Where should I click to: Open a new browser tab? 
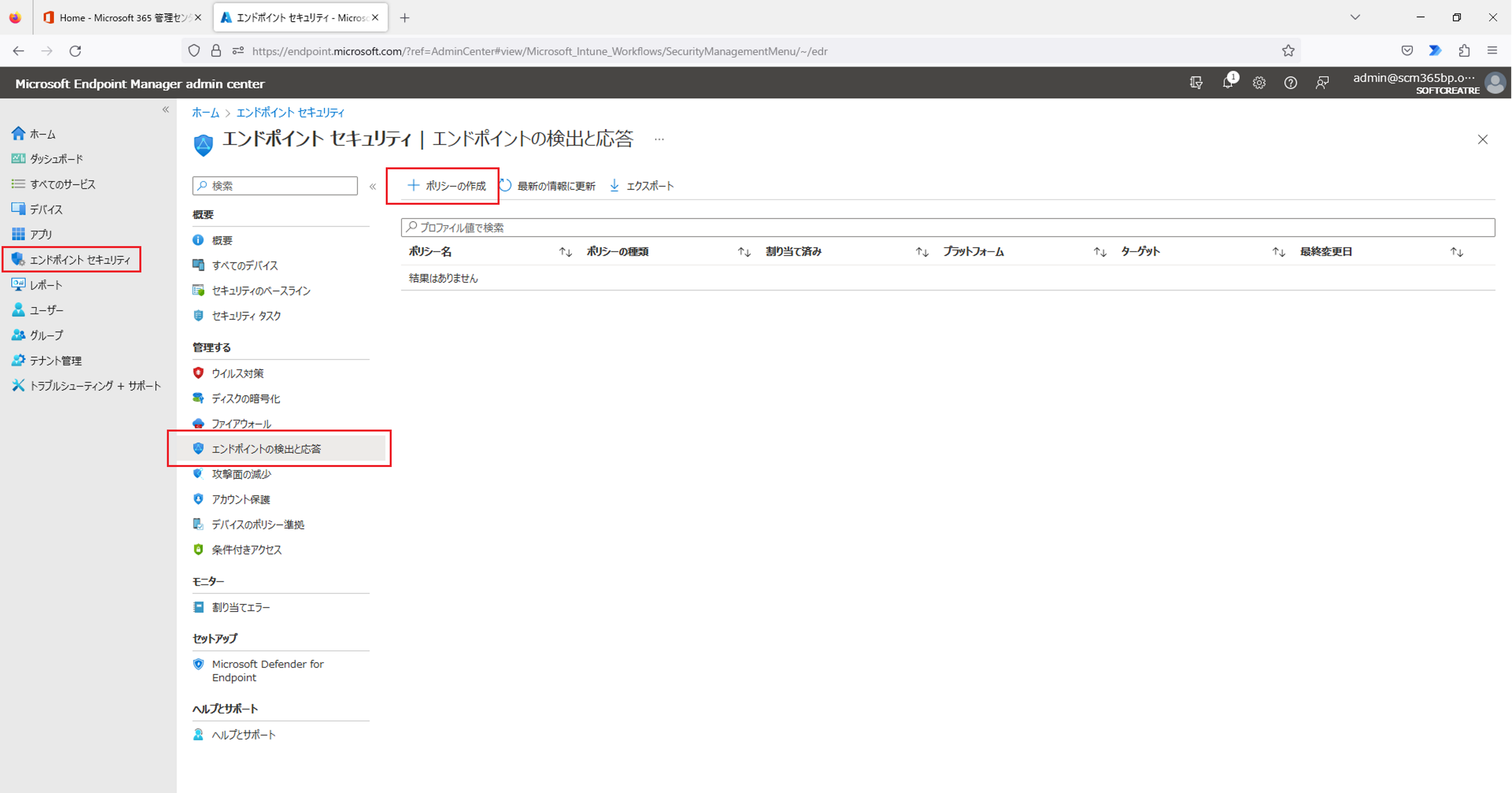point(404,18)
